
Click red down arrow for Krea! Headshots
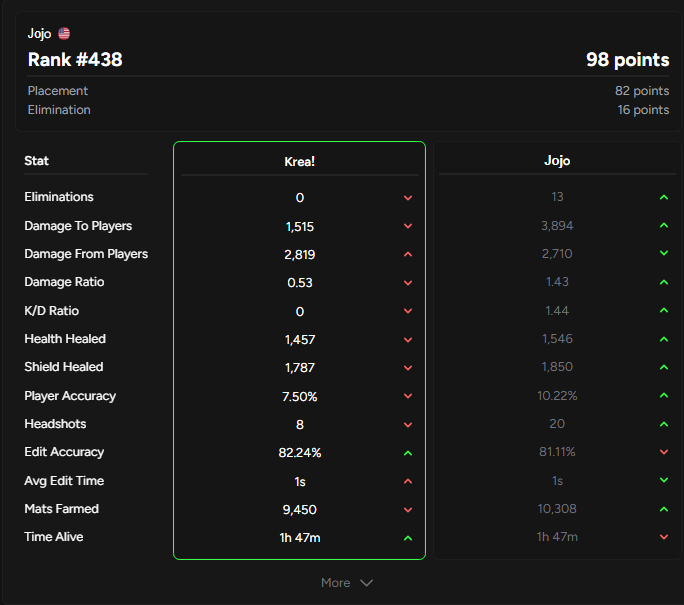tap(408, 425)
